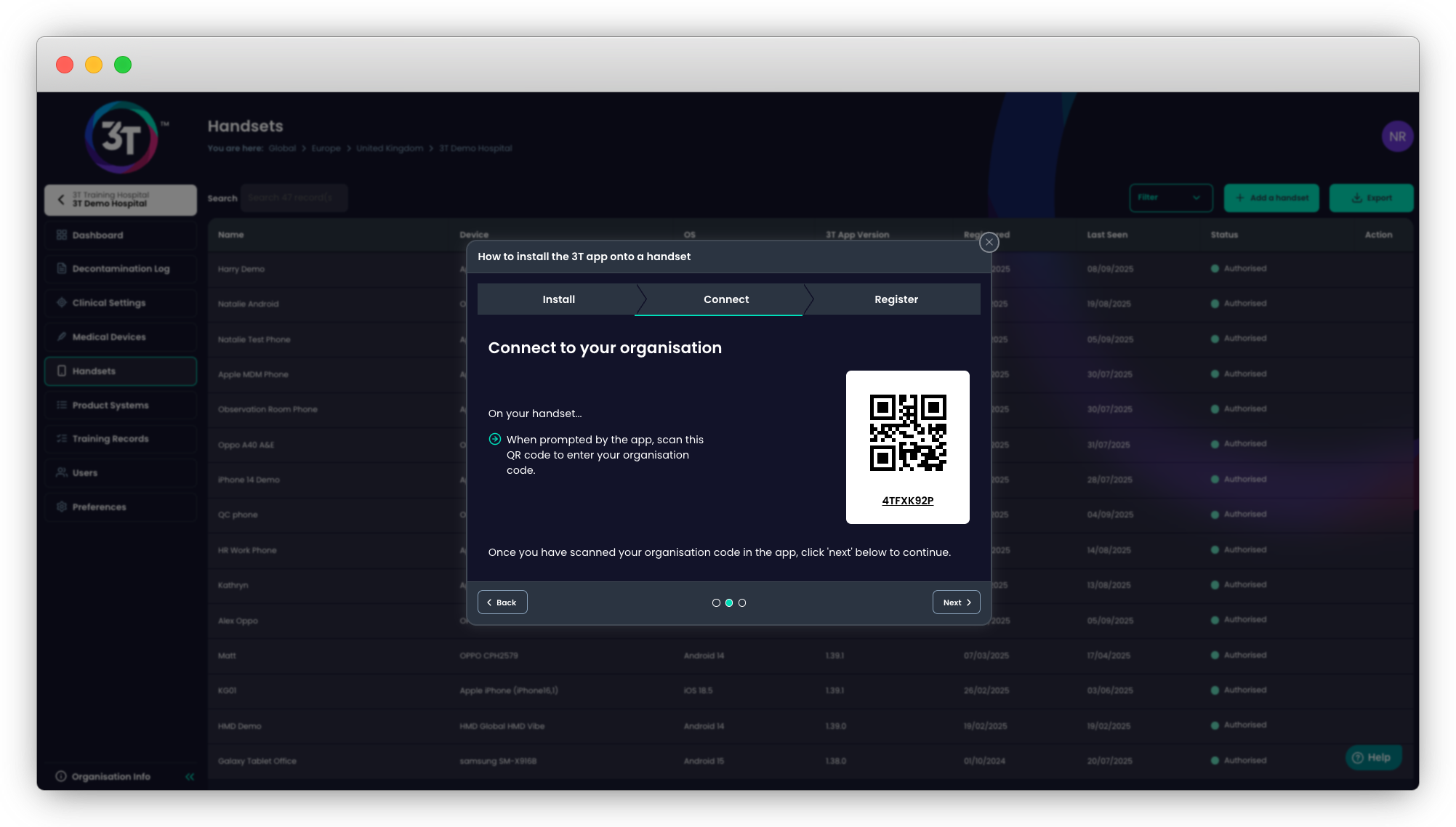Click the macOS yellow minimize button

tap(94, 65)
